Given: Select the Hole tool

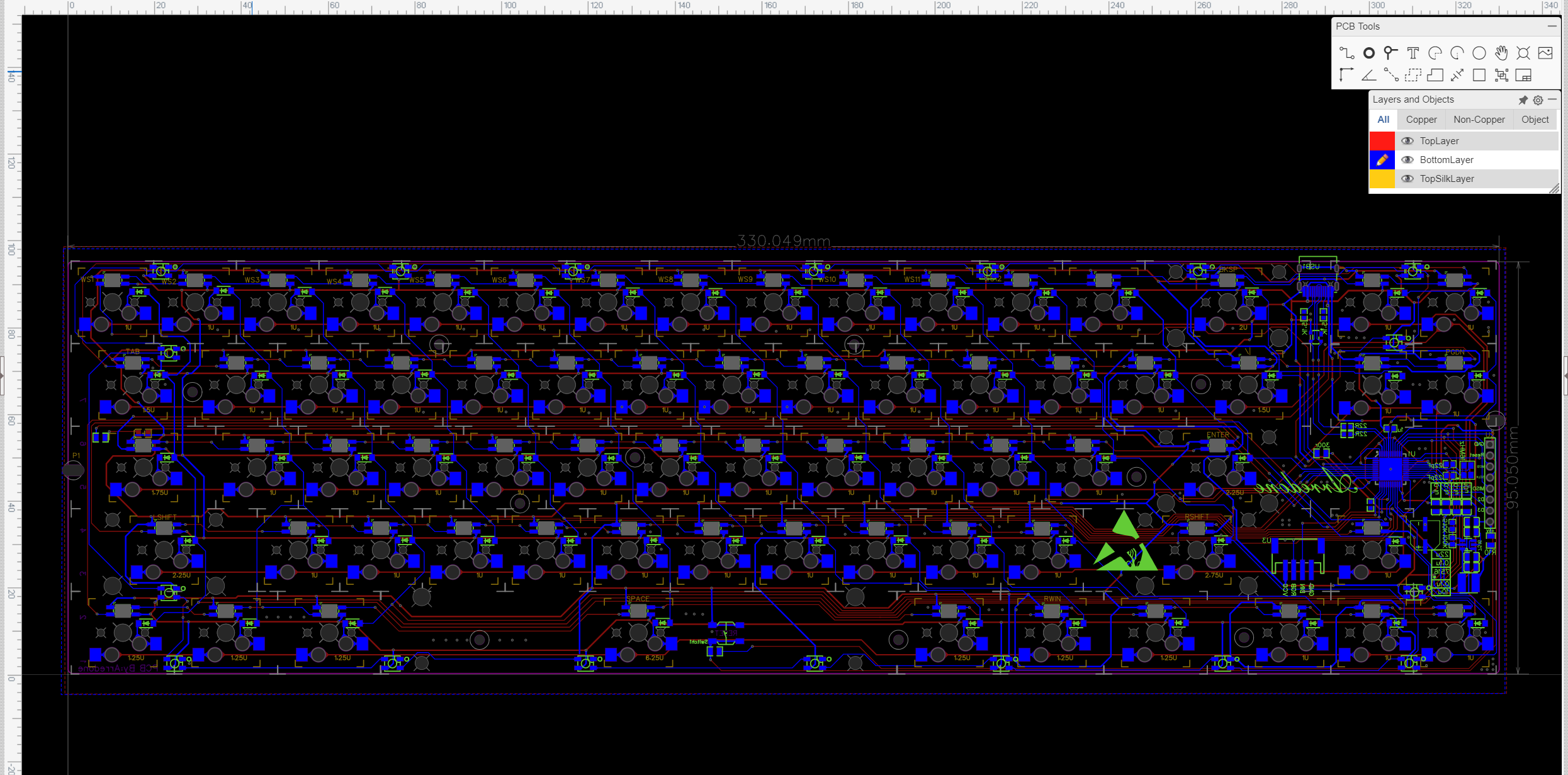Looking at the screenshot, I should pos(1523,53).
